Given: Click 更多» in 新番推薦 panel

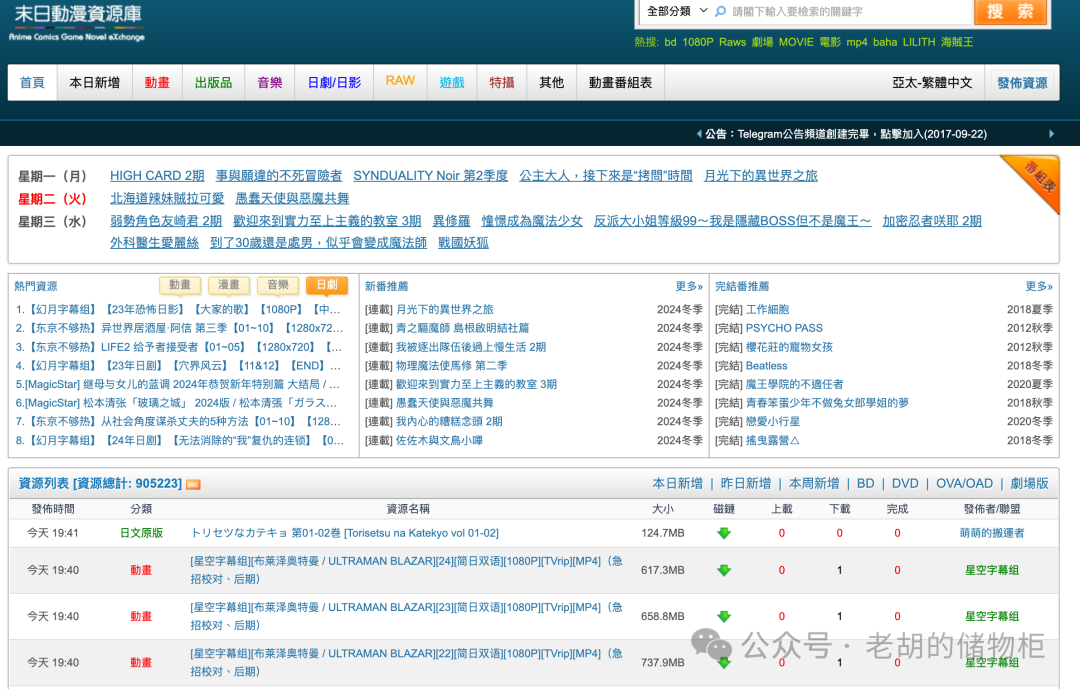Looking at the screenshot, I should pyautogui.click(x=689, y=286).
